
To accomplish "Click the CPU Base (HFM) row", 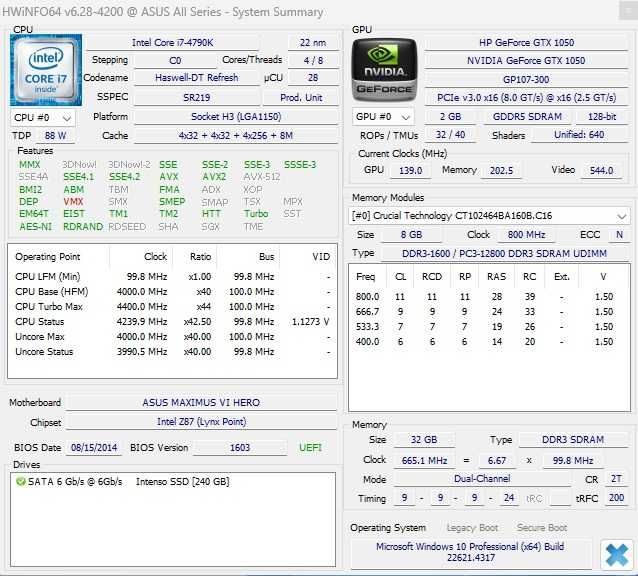I will [173, 292].
